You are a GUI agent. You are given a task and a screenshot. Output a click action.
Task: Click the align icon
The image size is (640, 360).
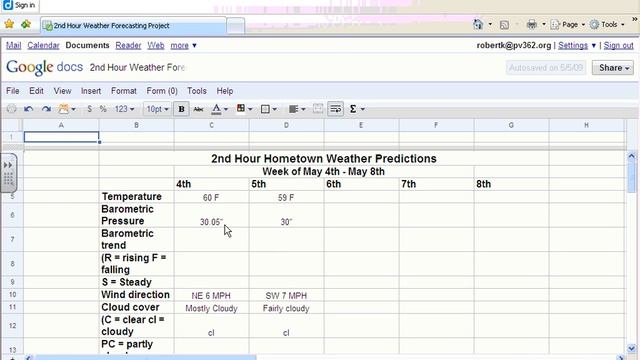point(293,109)
